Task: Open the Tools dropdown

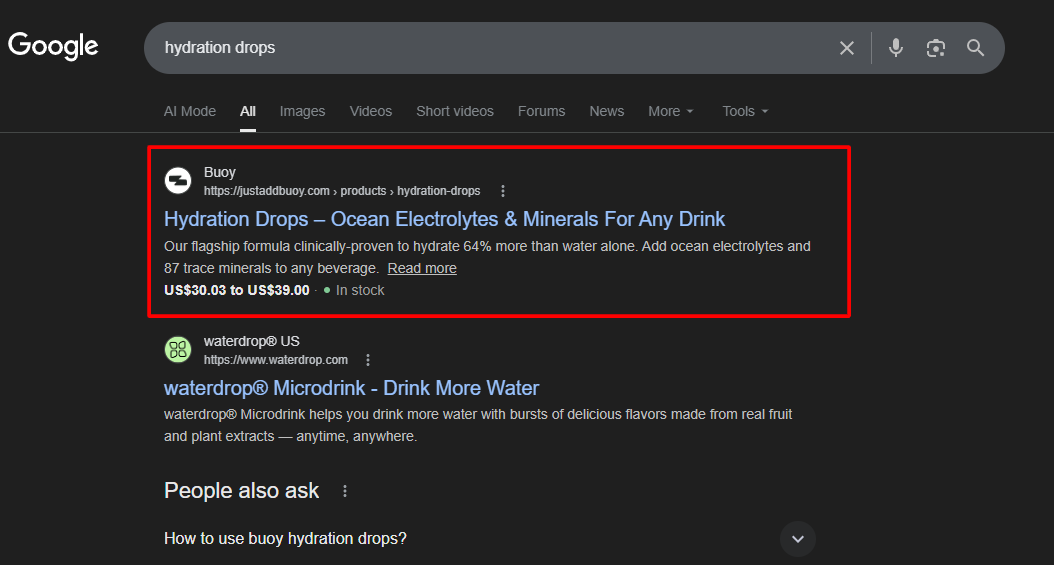Action: click(745, 111)
